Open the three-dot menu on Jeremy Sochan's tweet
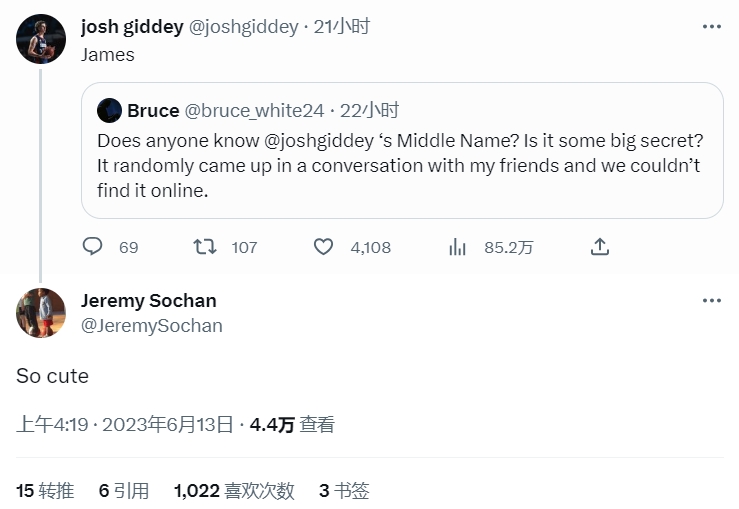 tap(711, 300)
